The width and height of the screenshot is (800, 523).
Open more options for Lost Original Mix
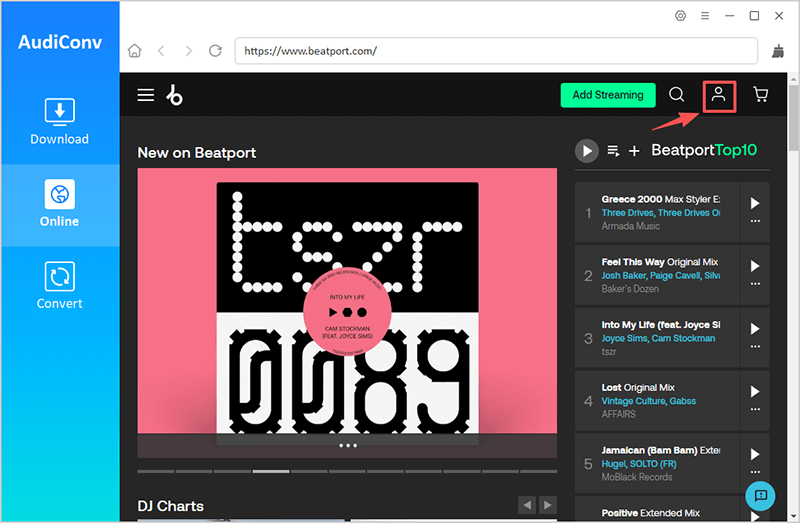(755, 410)
